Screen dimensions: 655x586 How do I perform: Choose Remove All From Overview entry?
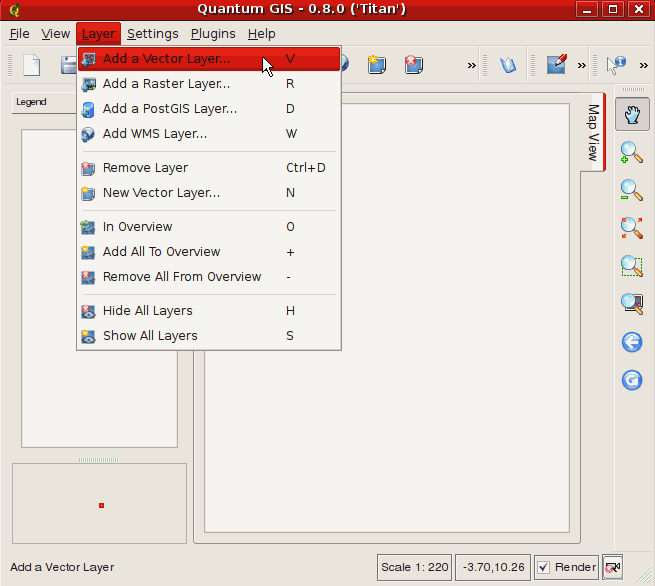209,277
